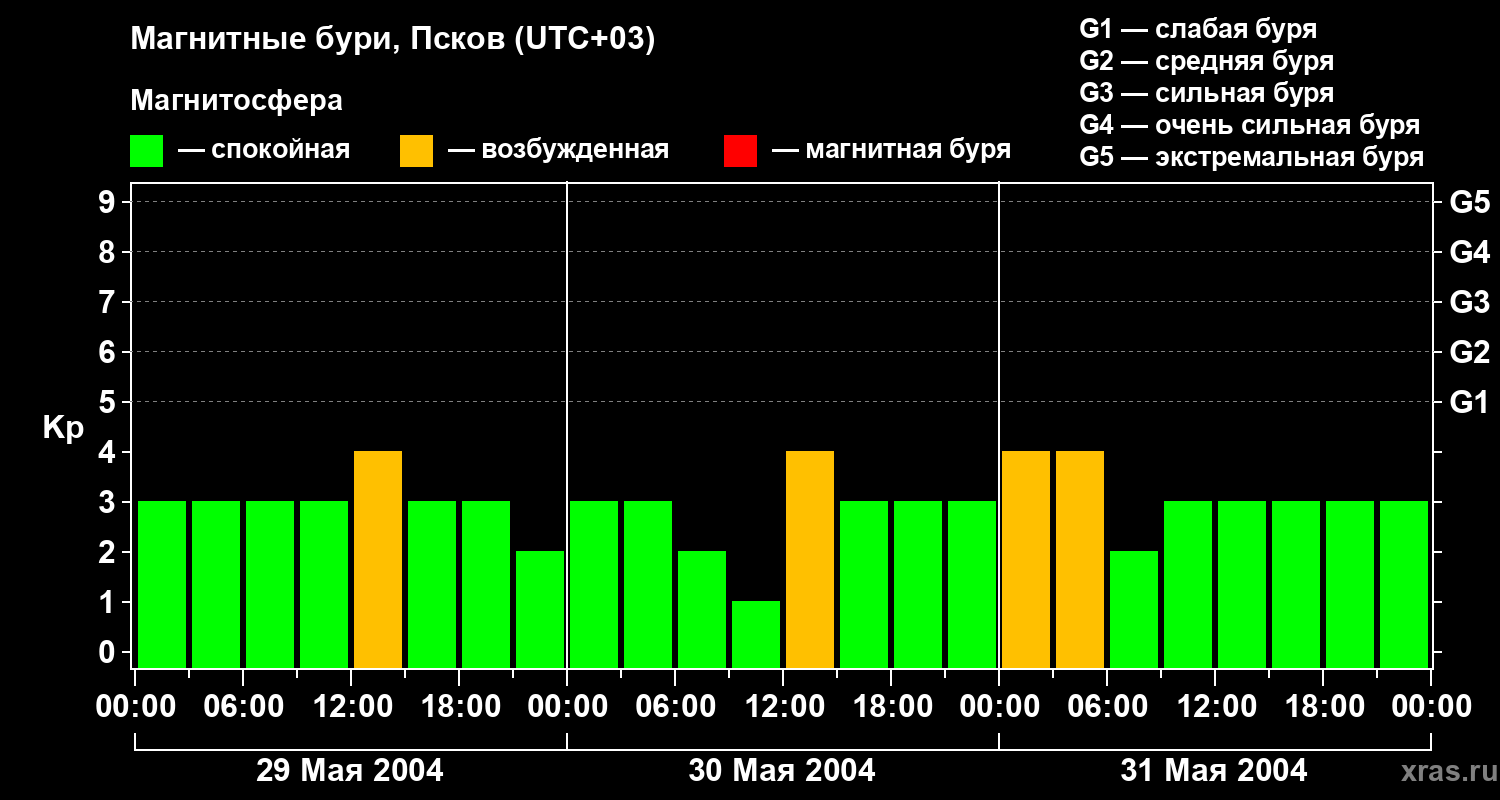The image size is (1500, 800).
Task: Select the G1 — слабая буря legend line
Action: tap(1198, 29)
